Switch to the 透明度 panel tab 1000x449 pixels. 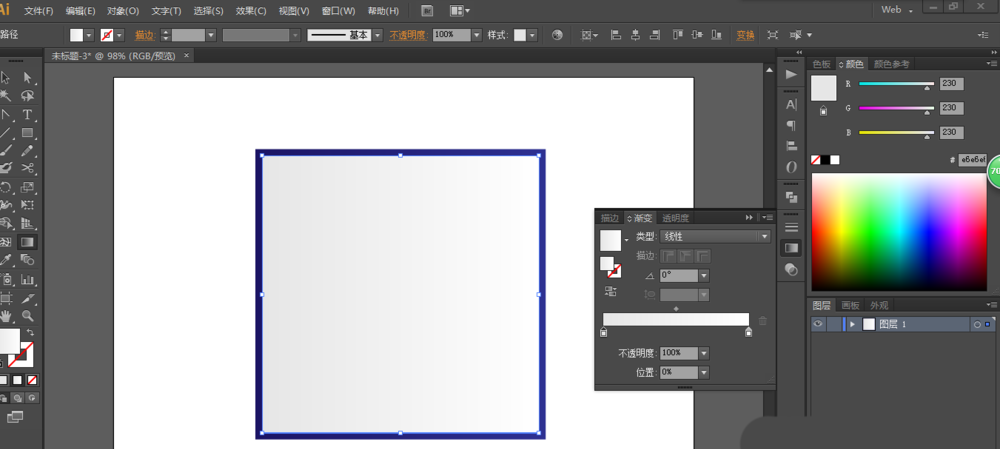[675, 218]
